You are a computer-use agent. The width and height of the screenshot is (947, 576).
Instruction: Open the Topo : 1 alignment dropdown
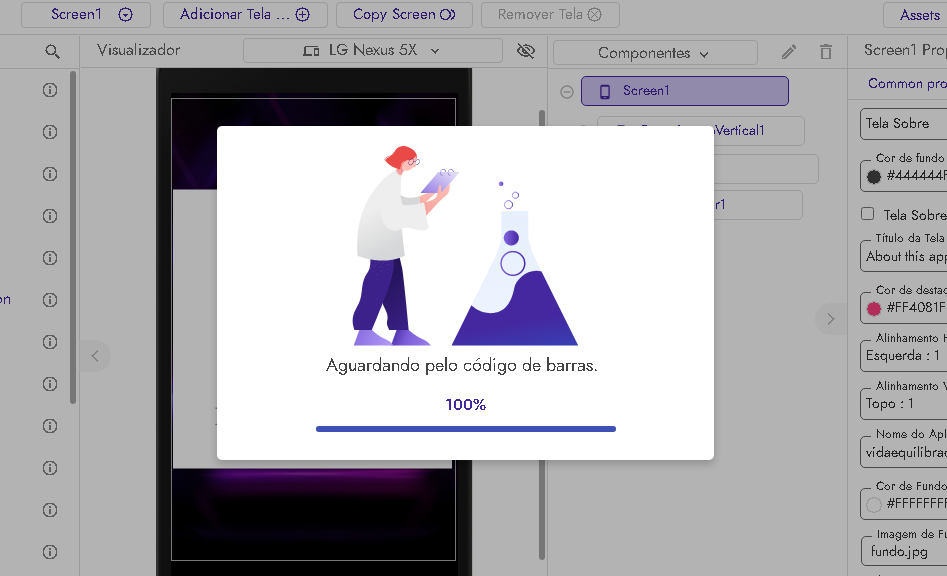pos(904,404)
